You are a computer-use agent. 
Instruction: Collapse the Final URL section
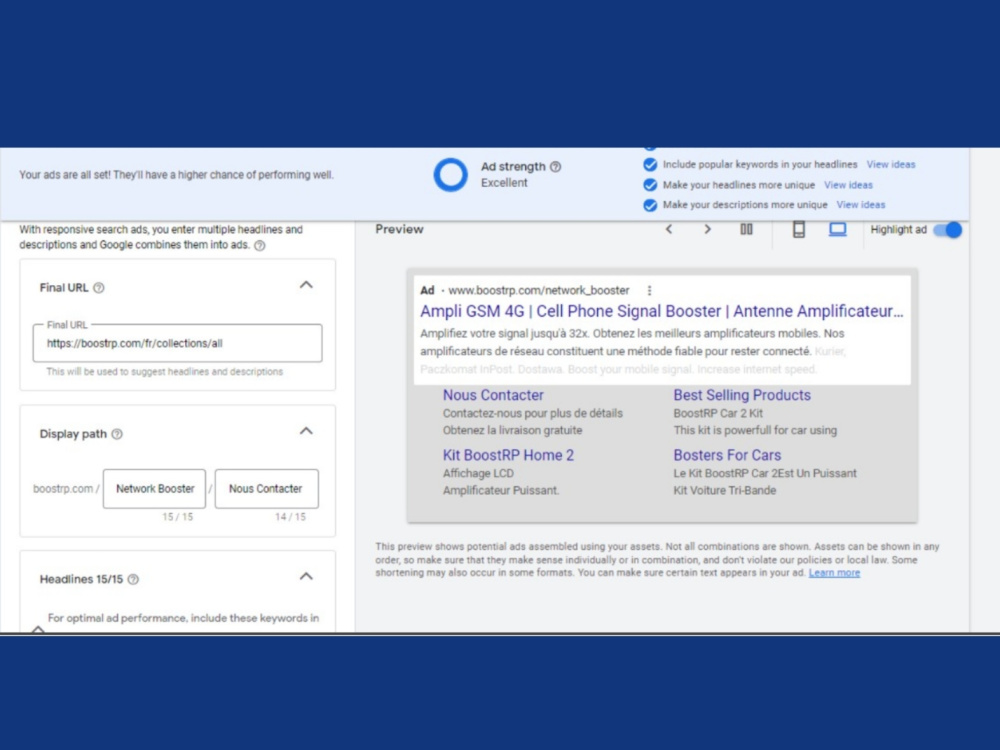tap(306, 285)
